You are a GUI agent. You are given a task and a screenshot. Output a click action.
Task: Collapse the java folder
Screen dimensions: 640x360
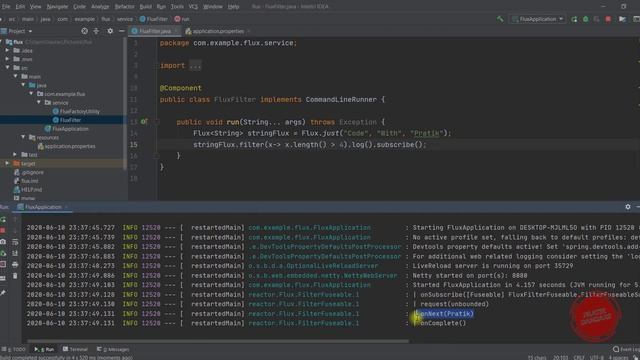(23, 85)
